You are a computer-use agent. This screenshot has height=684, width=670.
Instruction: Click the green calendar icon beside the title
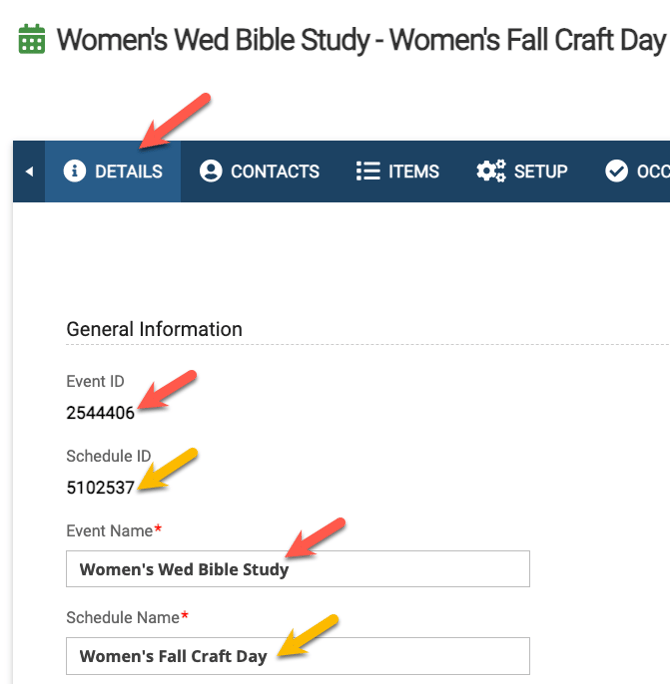[32, 41]
